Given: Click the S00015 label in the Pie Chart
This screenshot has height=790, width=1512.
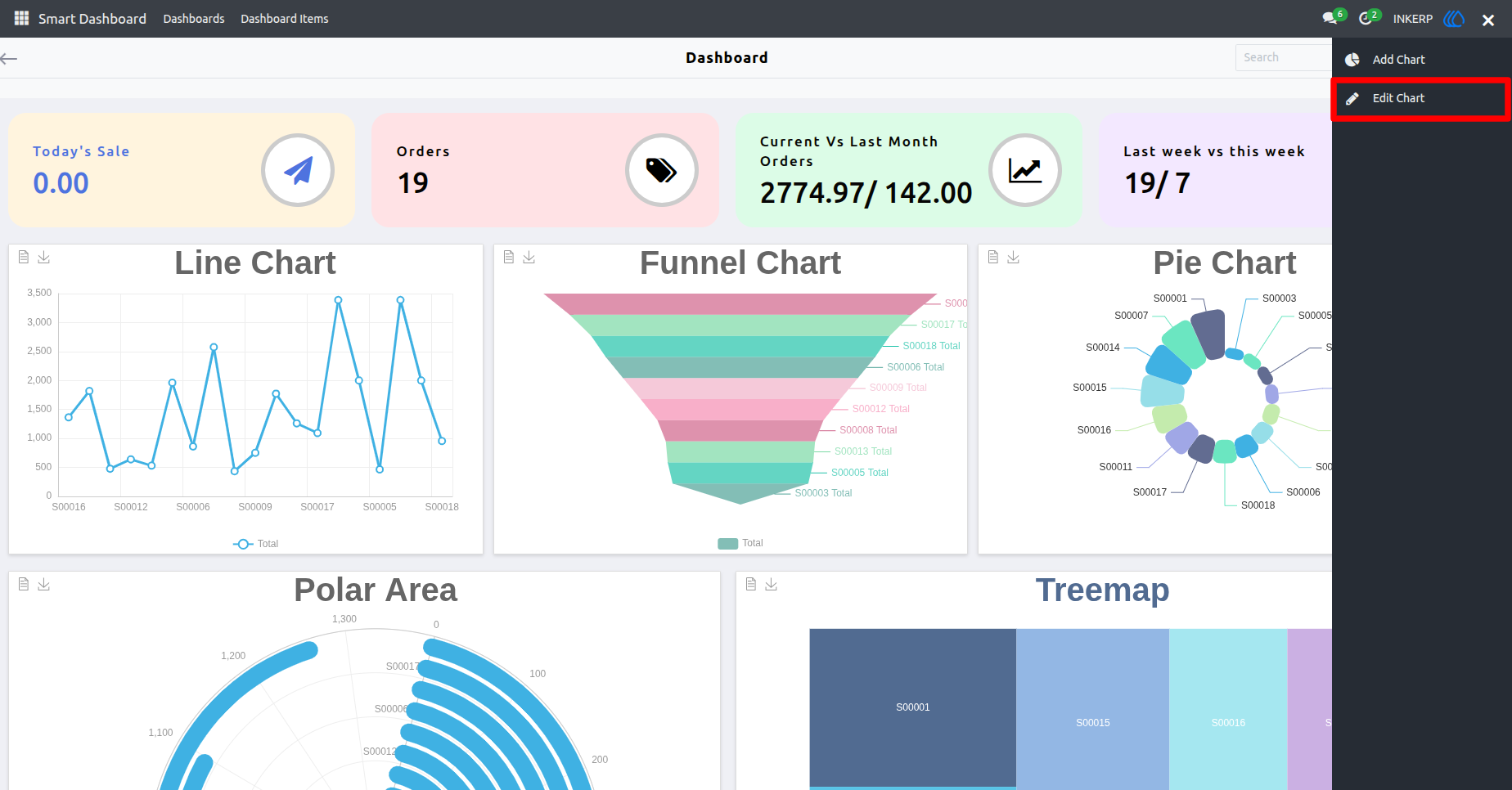Looking at the screenshot, I should click(1090, 388).
